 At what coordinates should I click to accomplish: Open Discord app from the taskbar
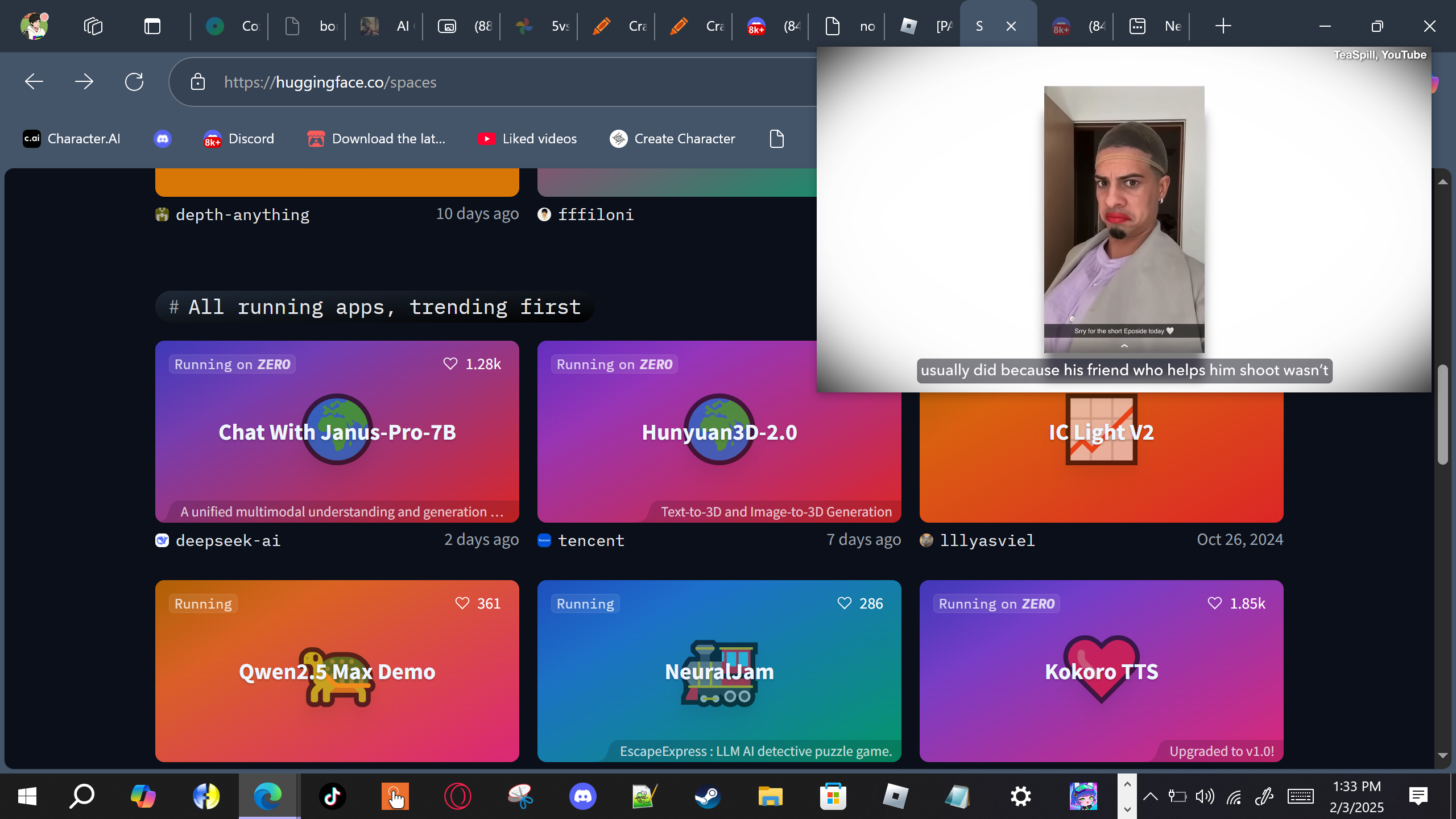582,796
